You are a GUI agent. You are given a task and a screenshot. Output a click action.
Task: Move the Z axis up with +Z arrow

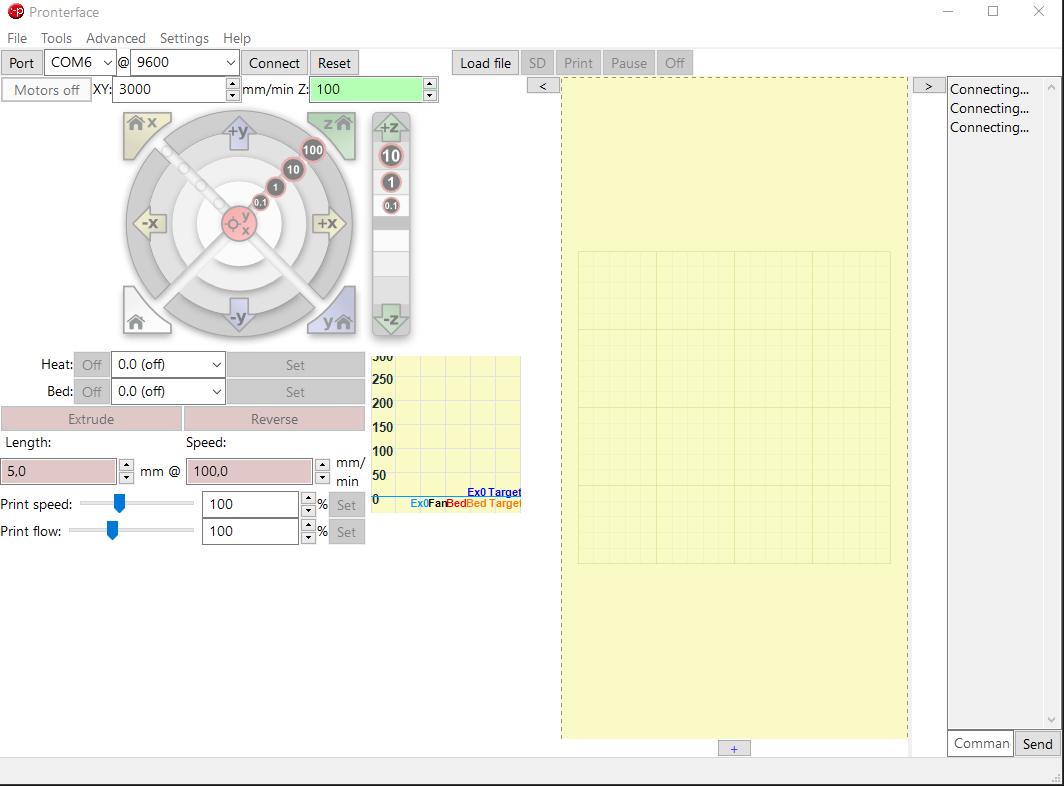391,128
